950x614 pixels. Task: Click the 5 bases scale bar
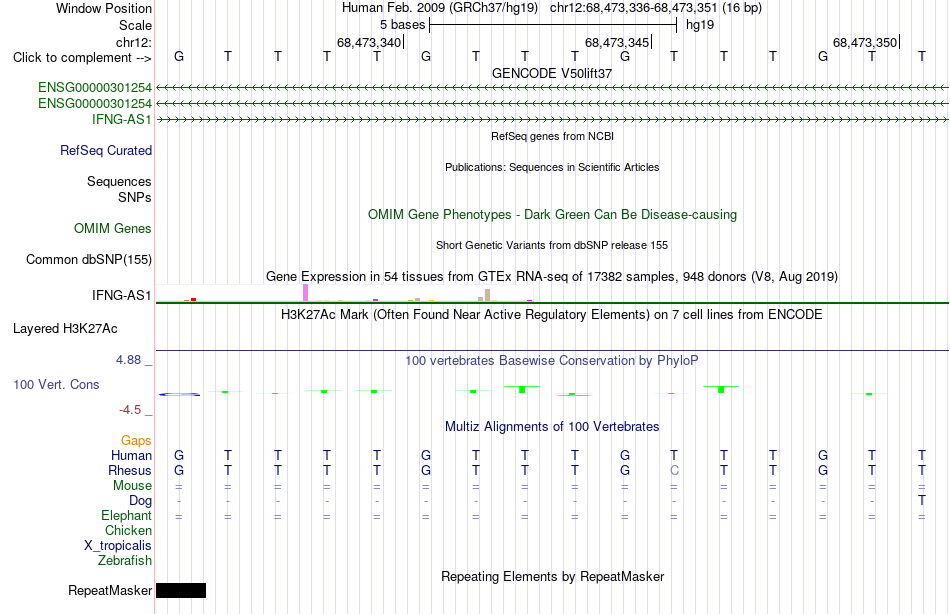coord(553,25)
